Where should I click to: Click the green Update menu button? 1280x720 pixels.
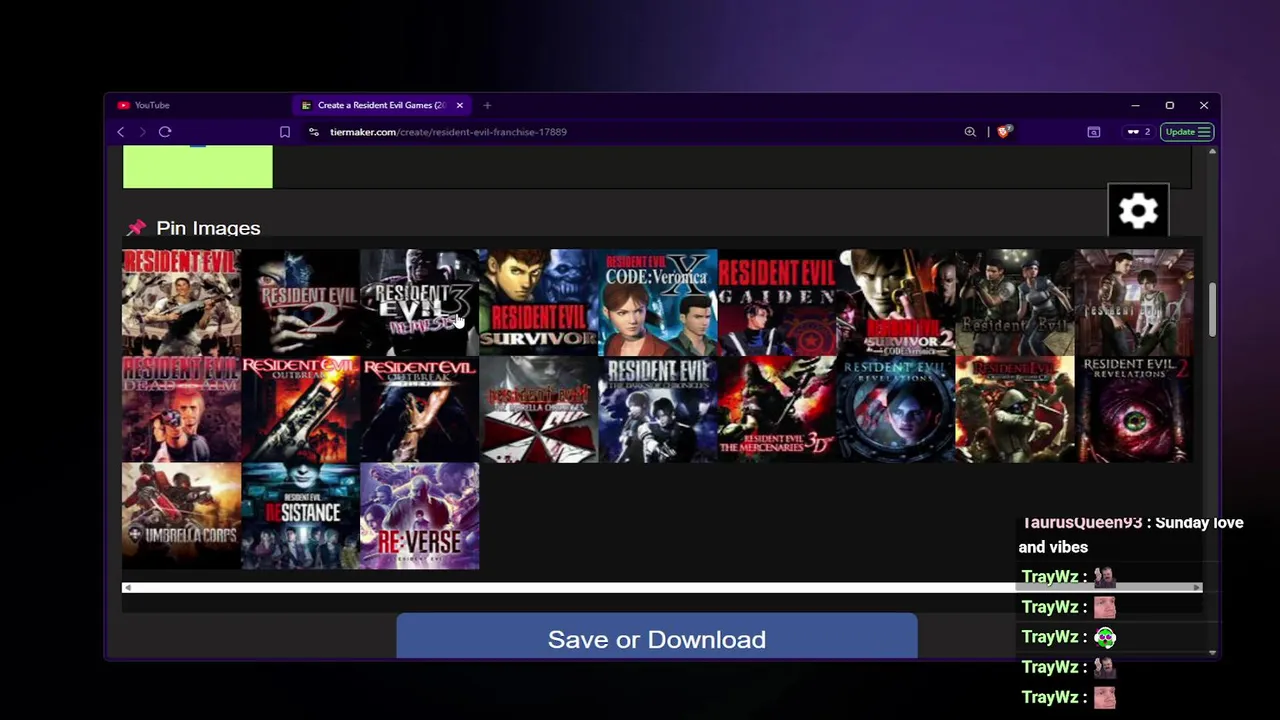tap(1187, 132)
